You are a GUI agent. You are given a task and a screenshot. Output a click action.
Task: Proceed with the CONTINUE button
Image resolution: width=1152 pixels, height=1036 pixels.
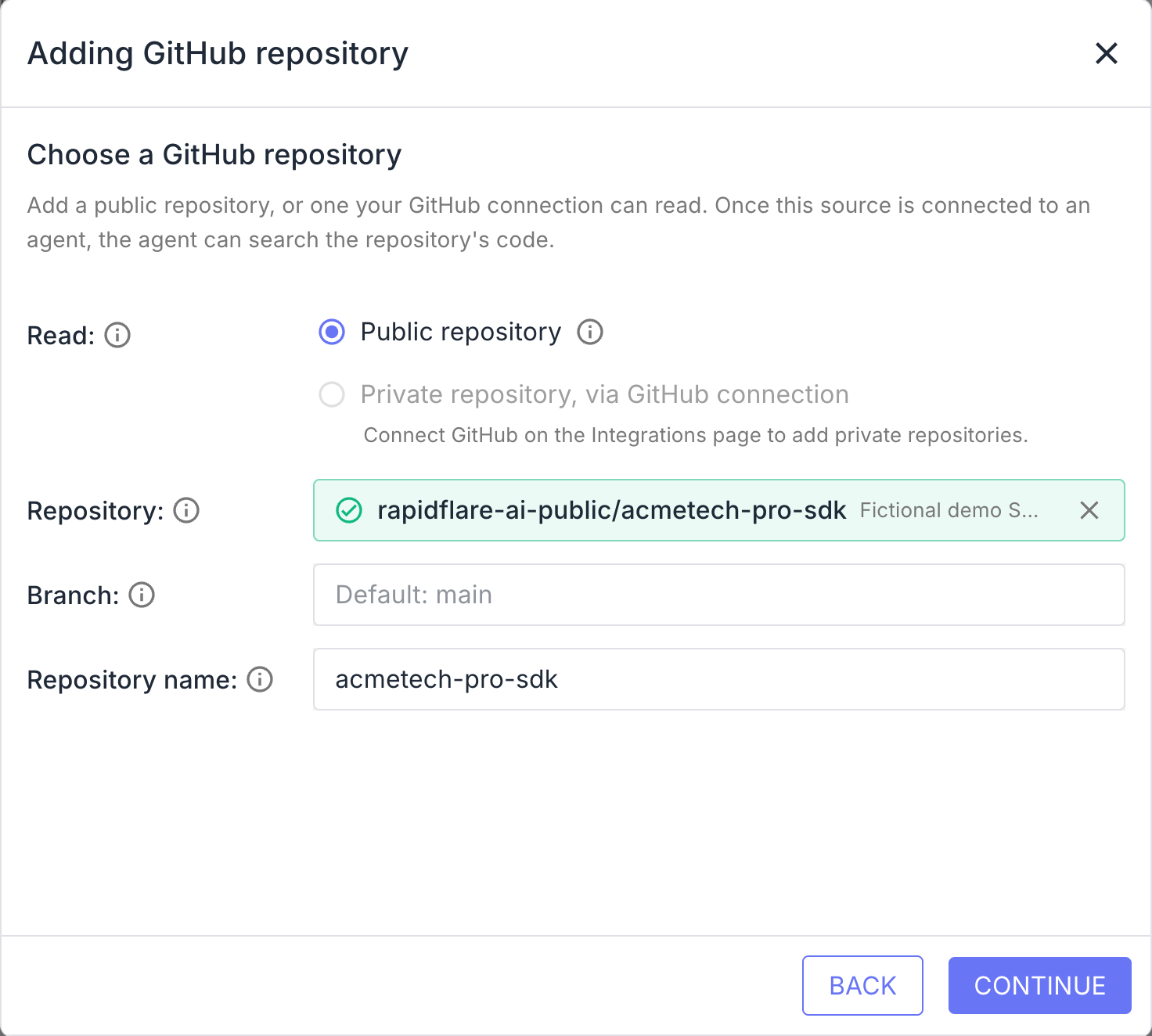(1039, 985)
